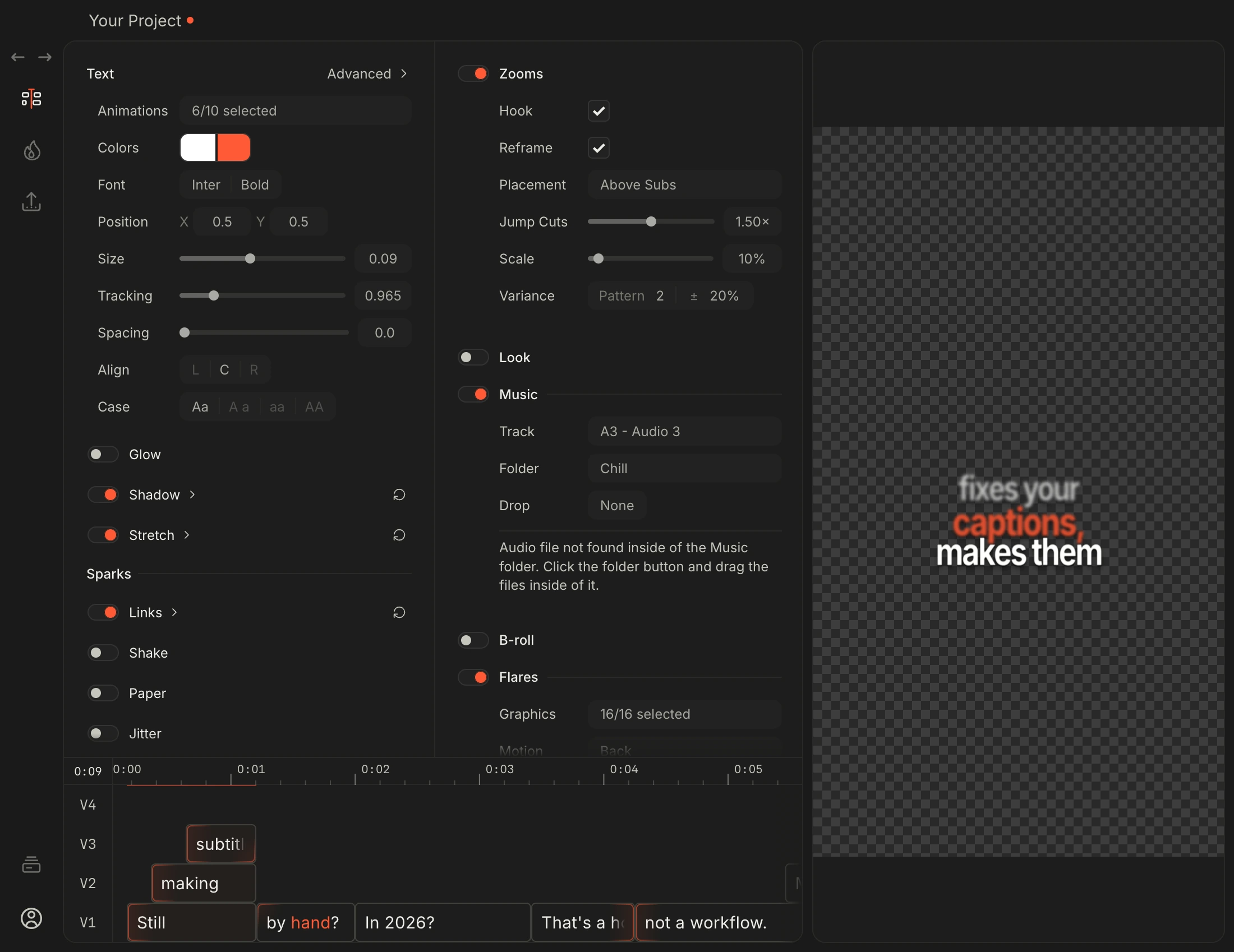Open the Folder Chill dropdown

tap(685, 469)
